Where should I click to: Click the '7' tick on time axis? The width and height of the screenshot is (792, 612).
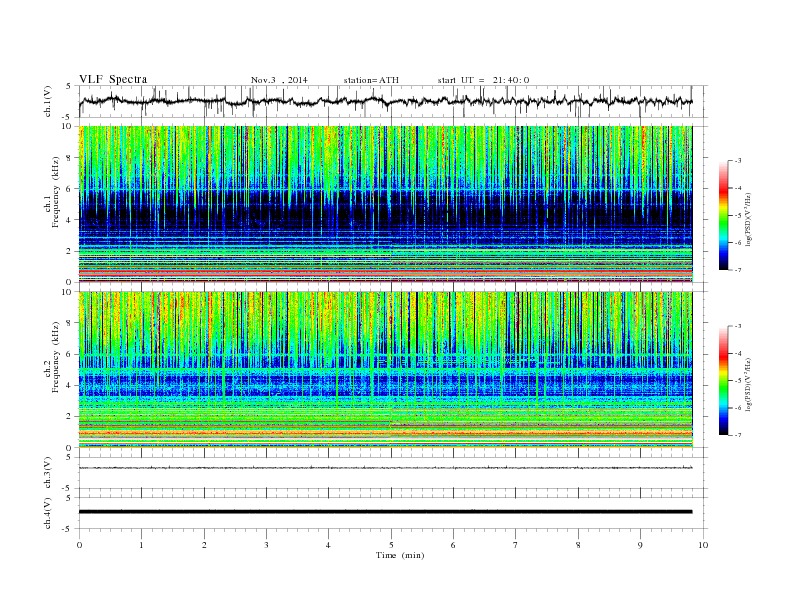(x=516, y=545)
